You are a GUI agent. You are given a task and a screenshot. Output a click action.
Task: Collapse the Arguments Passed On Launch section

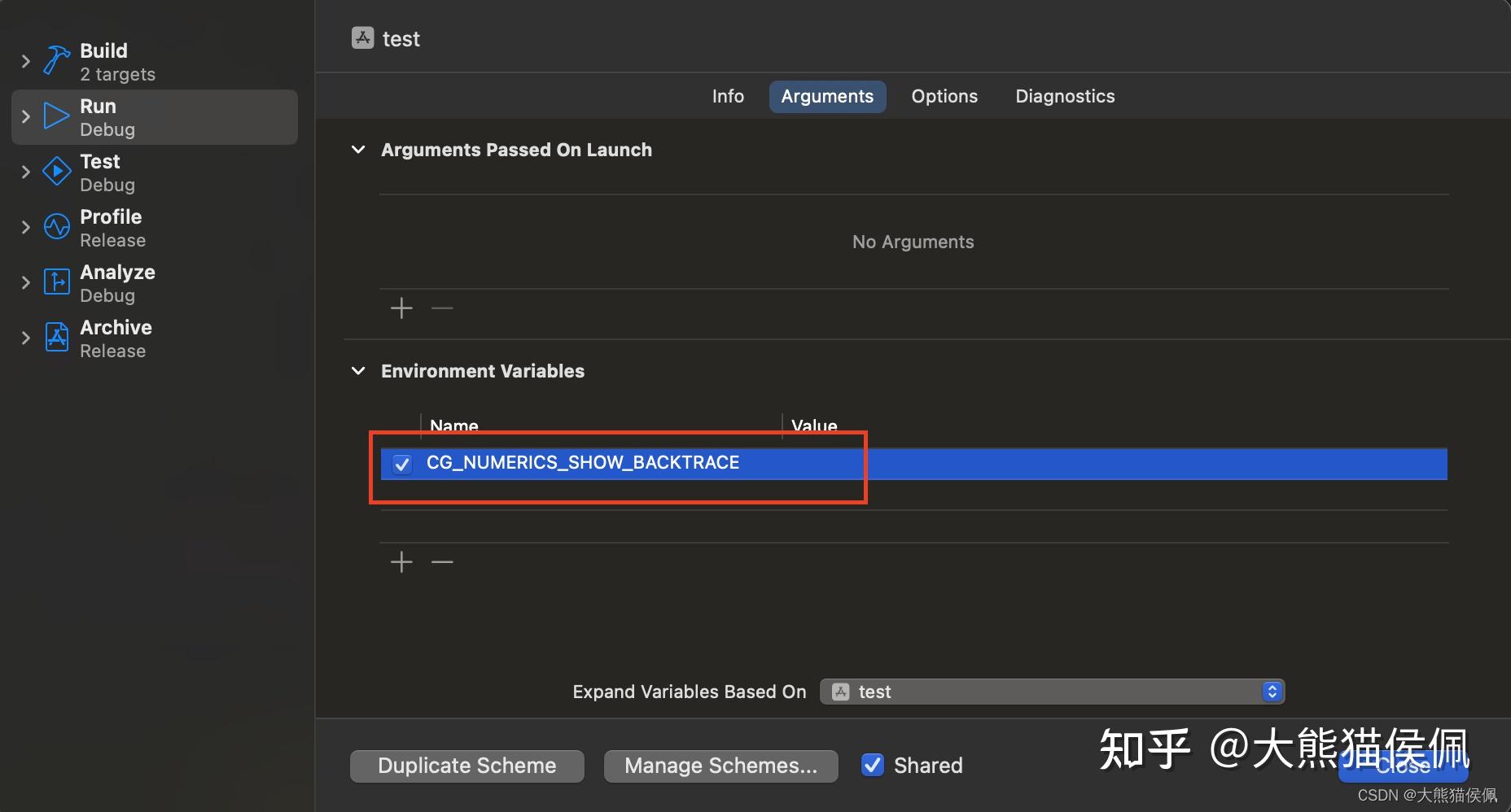click(359, 150)
